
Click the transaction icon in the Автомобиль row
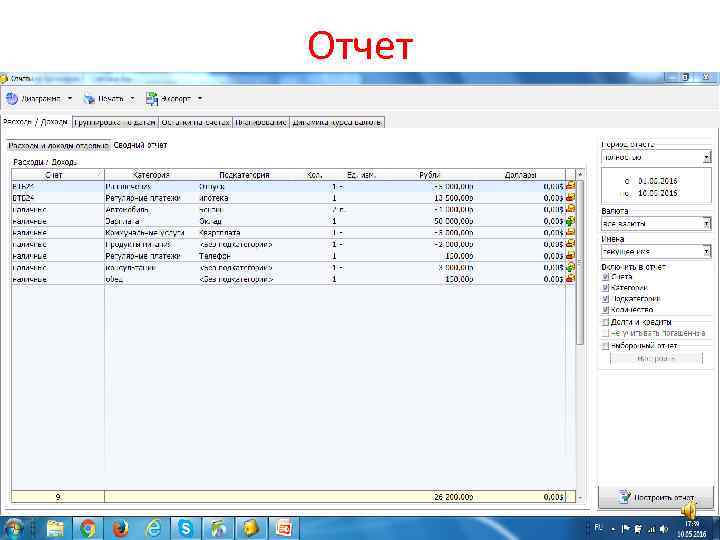(x=570, y=209)
